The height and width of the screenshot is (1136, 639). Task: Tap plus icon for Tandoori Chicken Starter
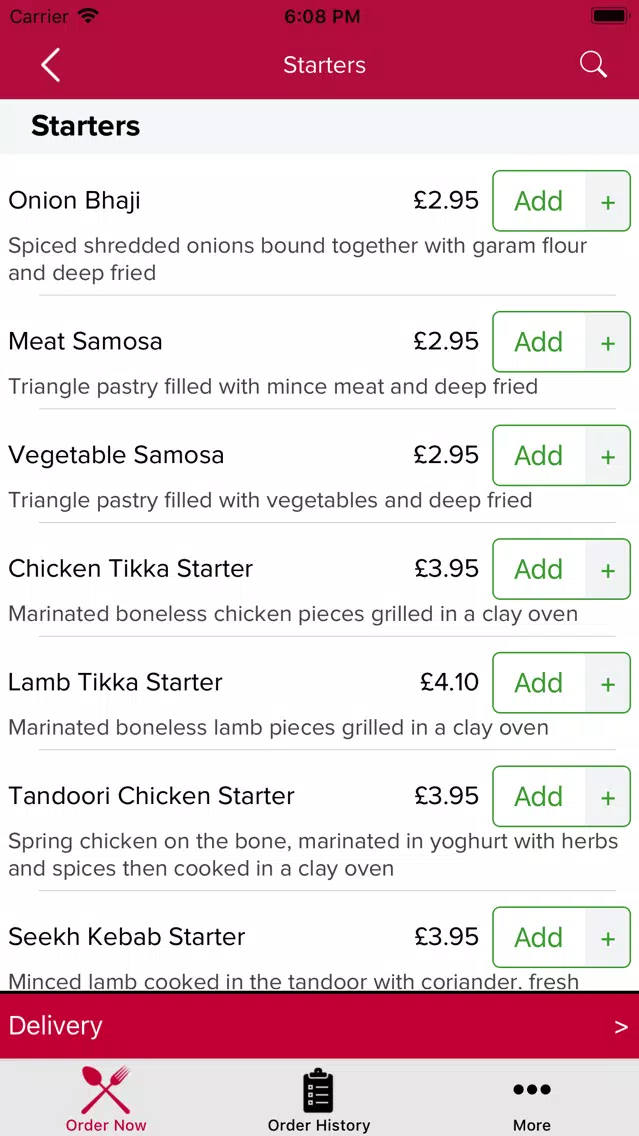[608, 796]
